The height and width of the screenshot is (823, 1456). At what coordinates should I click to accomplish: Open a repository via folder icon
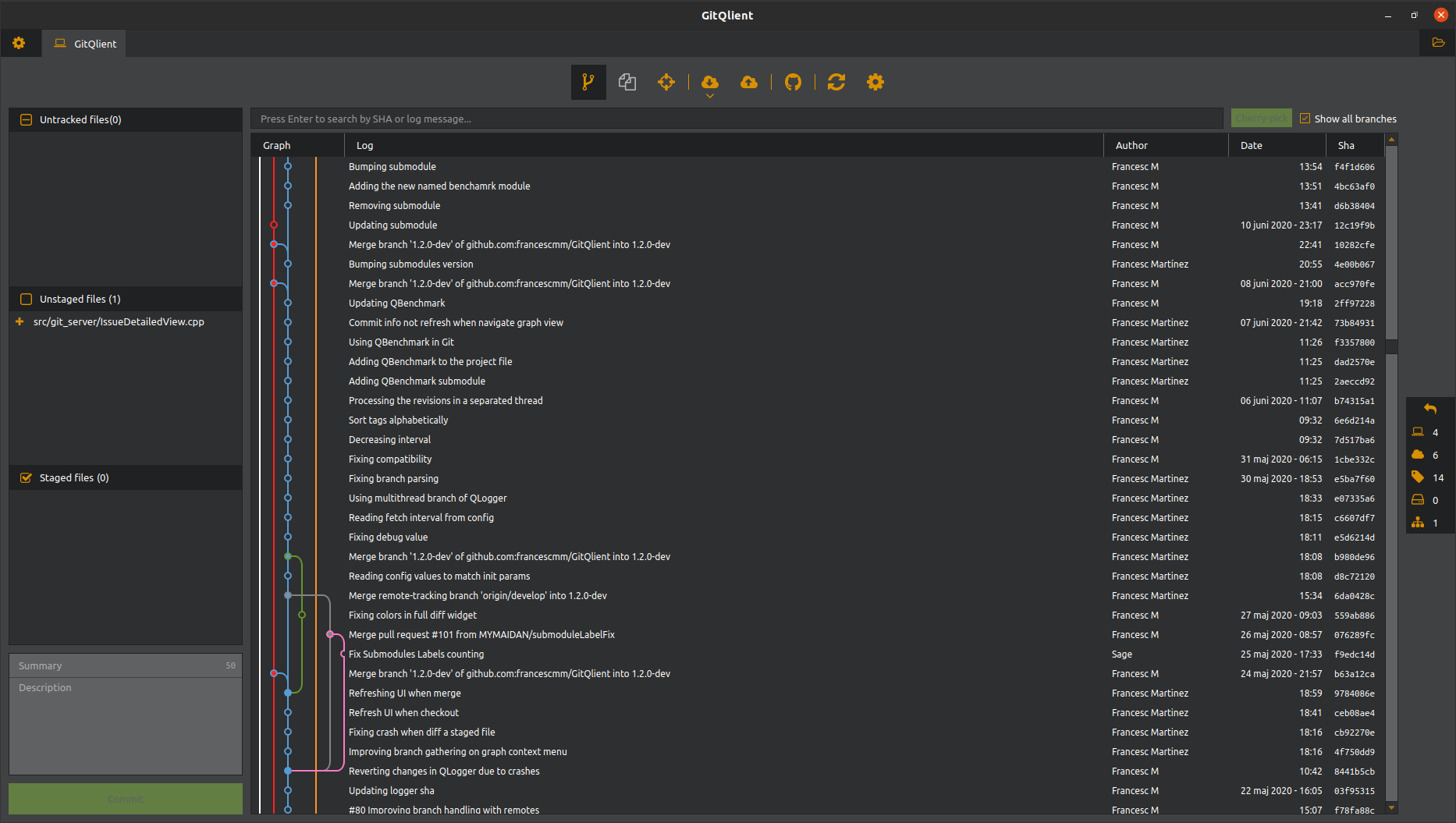pyautogui.click(x=1438, y=43)
